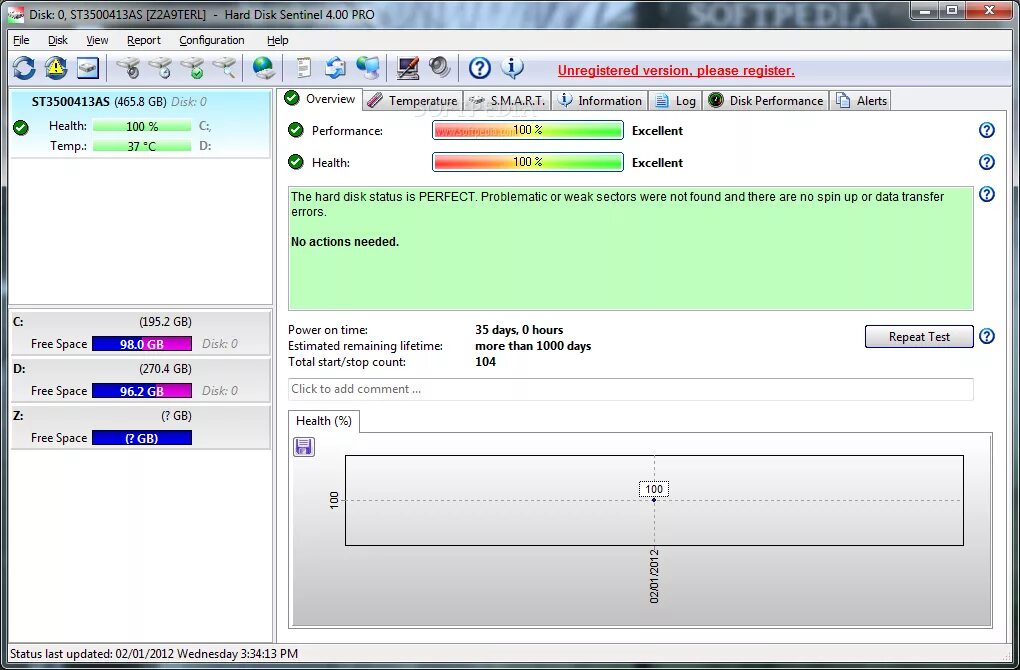Image resolution: width=1020 pixels, height=670 pixels.
Task: Select the D: (270.4 GB) partition entry
Action: [x=141, y=380]
